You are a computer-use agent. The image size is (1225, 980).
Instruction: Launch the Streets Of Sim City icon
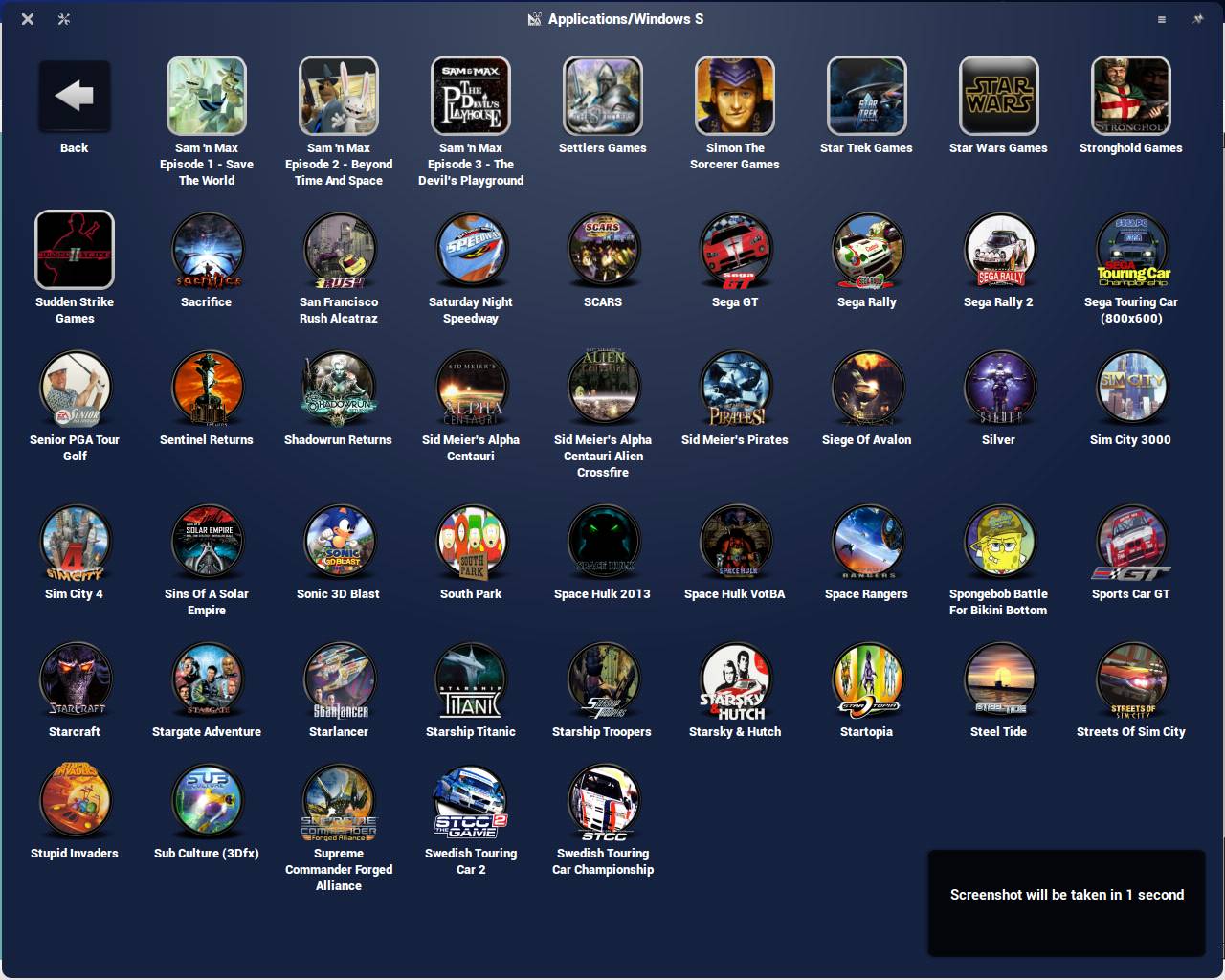point(1131,679)
